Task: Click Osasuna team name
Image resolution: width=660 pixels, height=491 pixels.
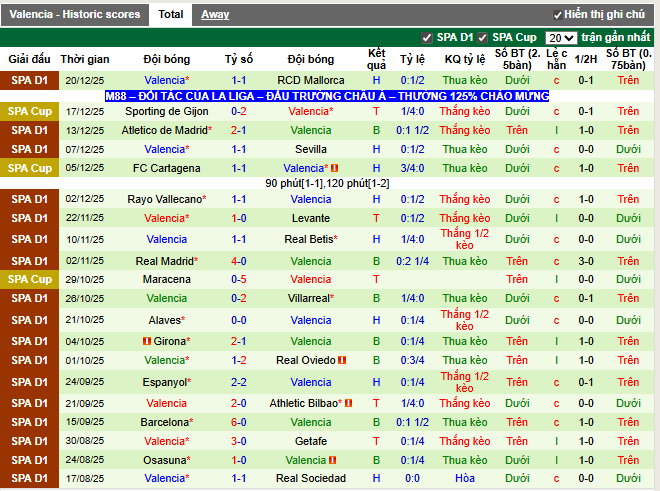Action: pyautogui.click(x=165, y=460)
